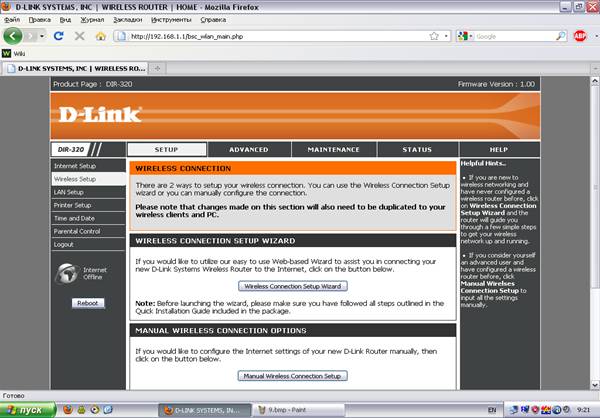The width and height of the screenshot is (600, 418).
Task: Open the Правка menu
Action: pyautogui.click(x=40, y=20)
